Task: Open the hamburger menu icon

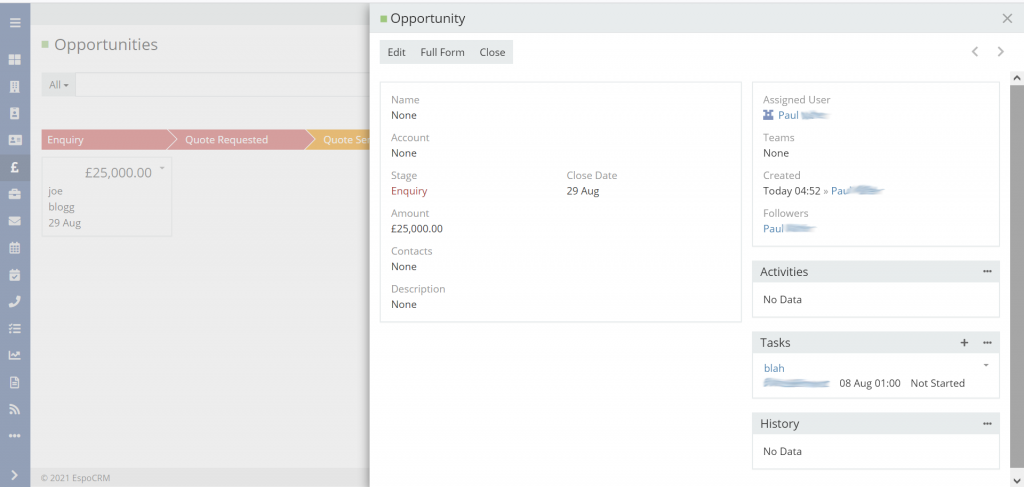Action: (x=15, y=22)
